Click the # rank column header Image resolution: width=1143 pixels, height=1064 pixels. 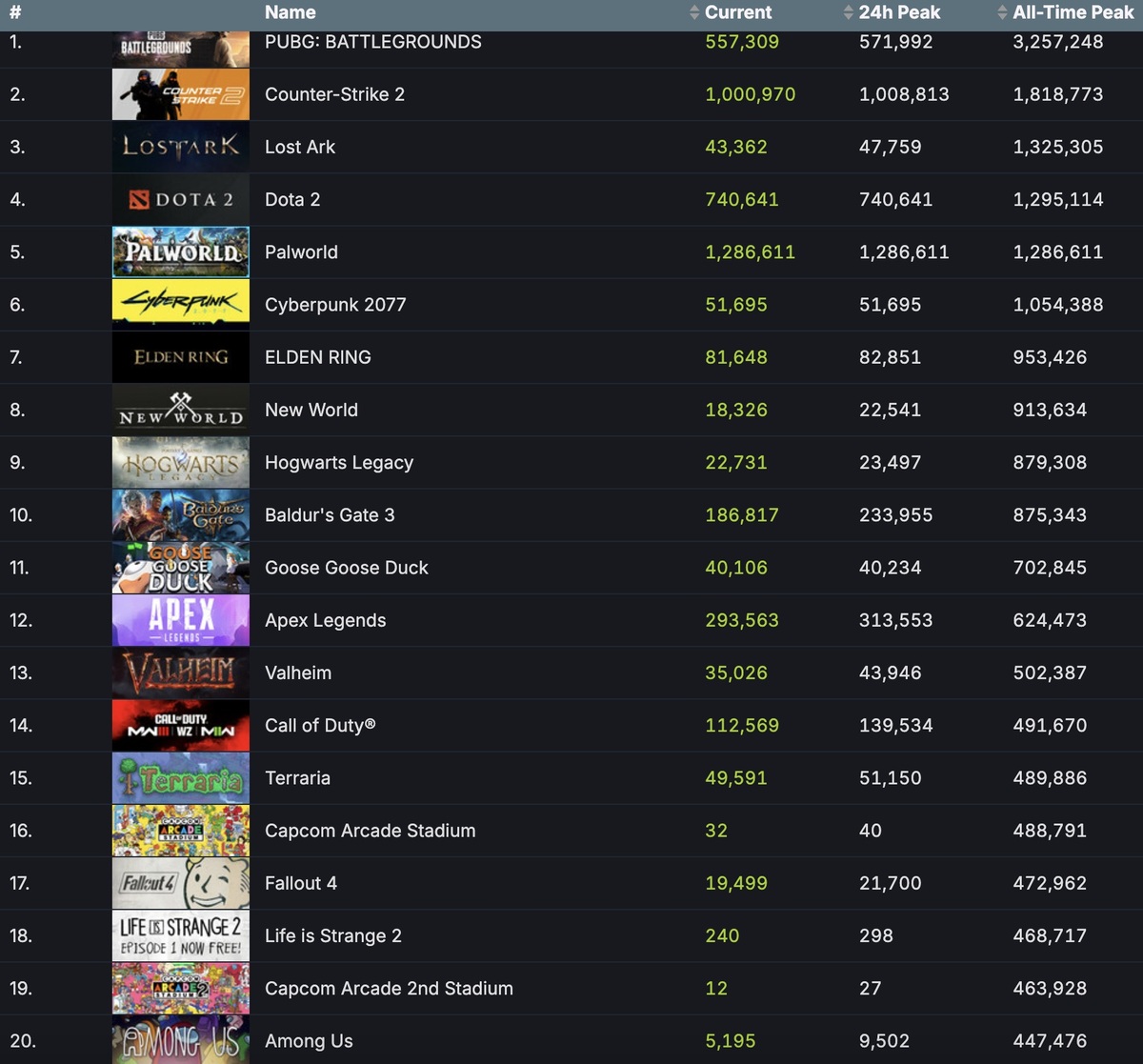[x=15, y=12]
